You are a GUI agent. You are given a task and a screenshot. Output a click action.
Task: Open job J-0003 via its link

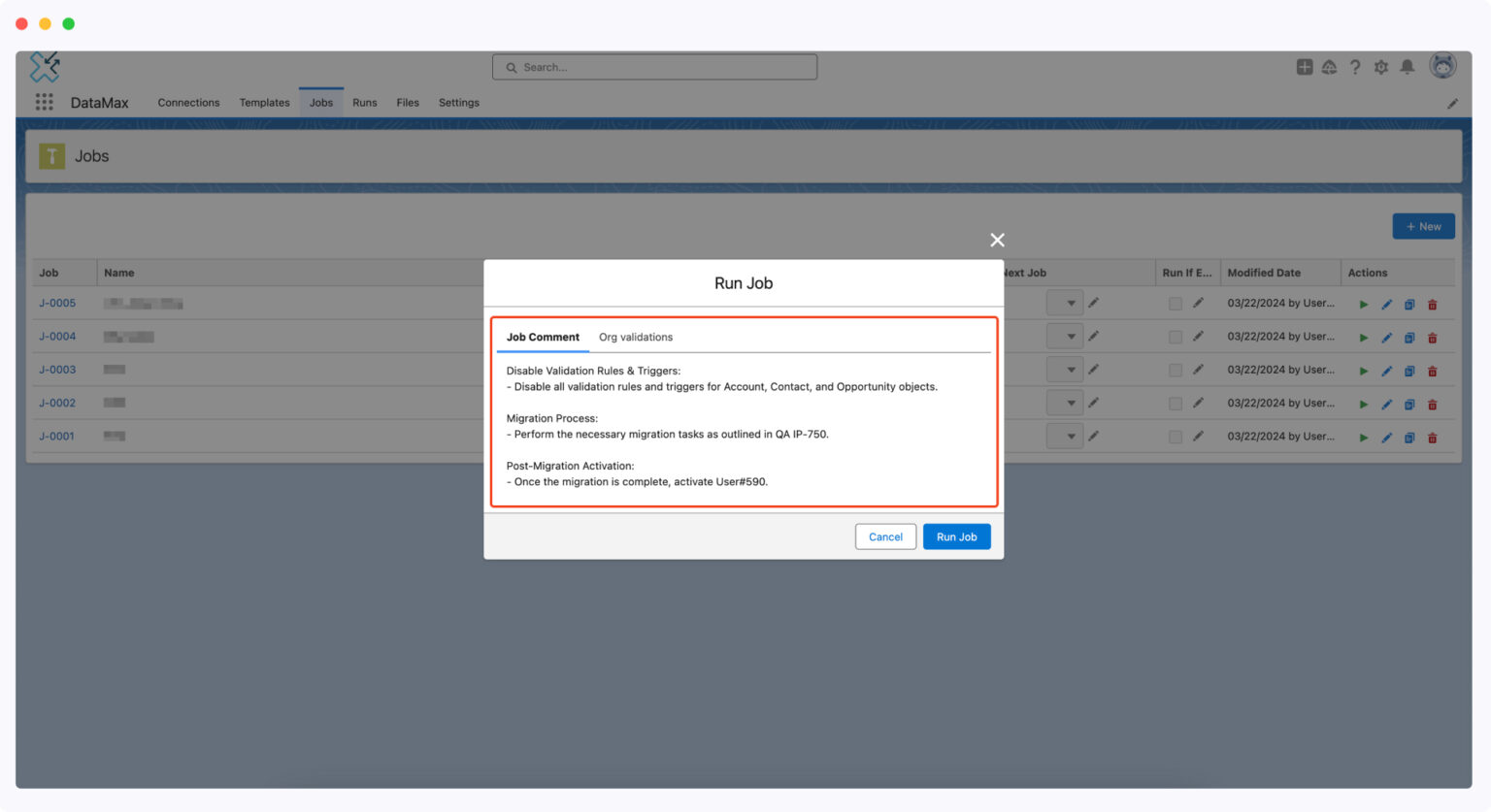(57, 370)
